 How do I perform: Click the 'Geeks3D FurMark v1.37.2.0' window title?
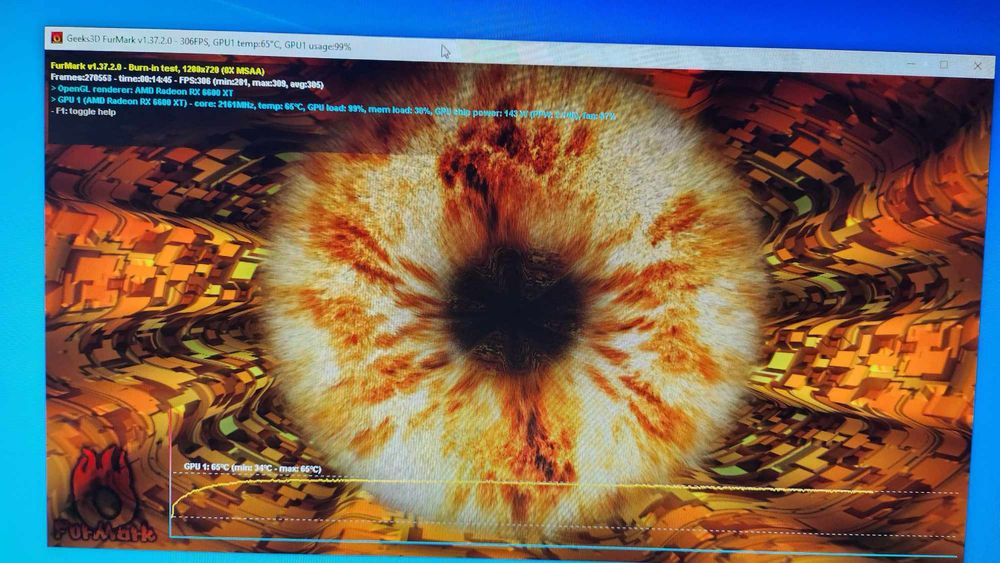point(209,43)
